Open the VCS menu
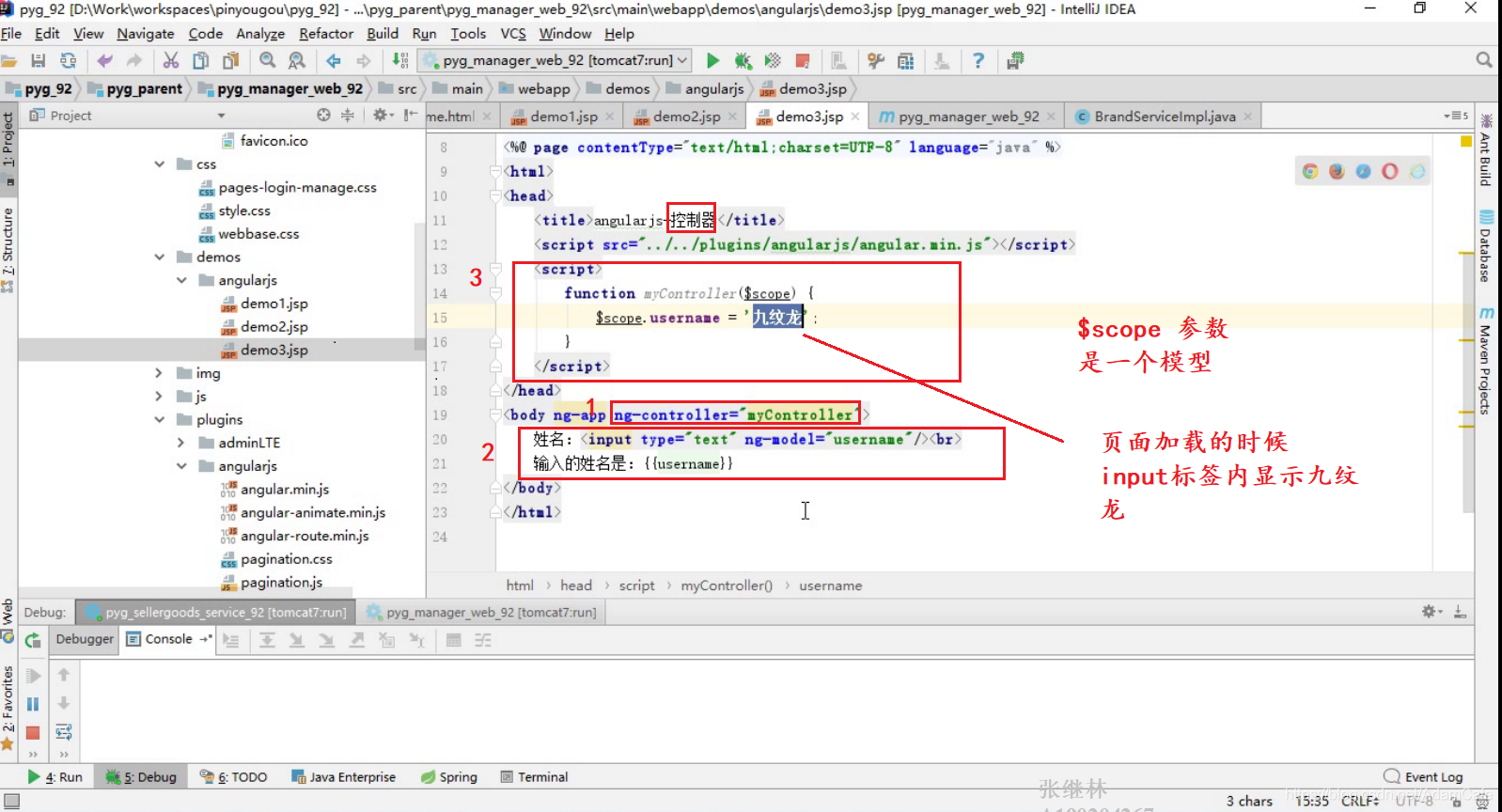Image resolution: width=1502 pixels, height=812 pixels. 513,34
